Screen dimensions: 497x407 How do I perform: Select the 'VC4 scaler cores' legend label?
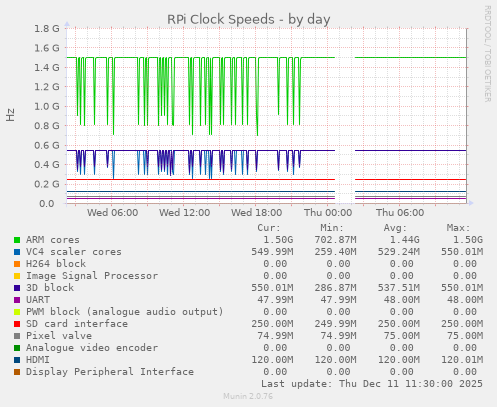74,252
